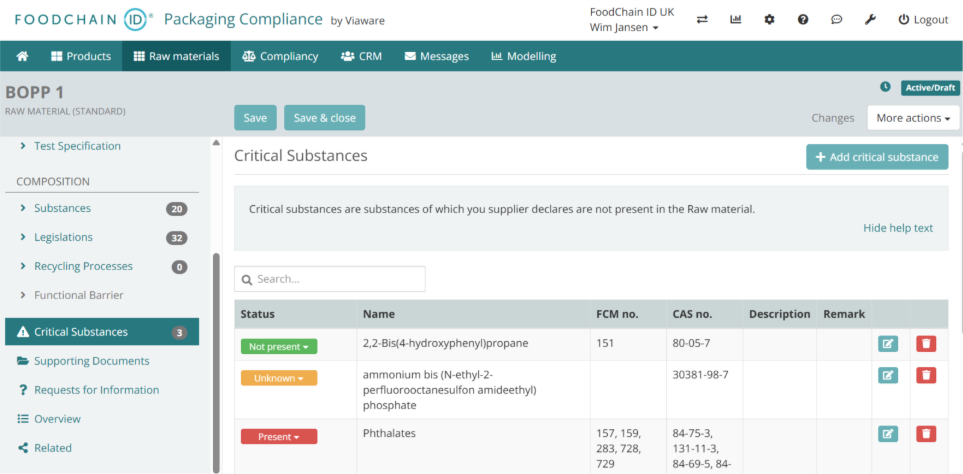Open settings gear icon in header
This screenshot has height=474, width=963.
(769, 20)
